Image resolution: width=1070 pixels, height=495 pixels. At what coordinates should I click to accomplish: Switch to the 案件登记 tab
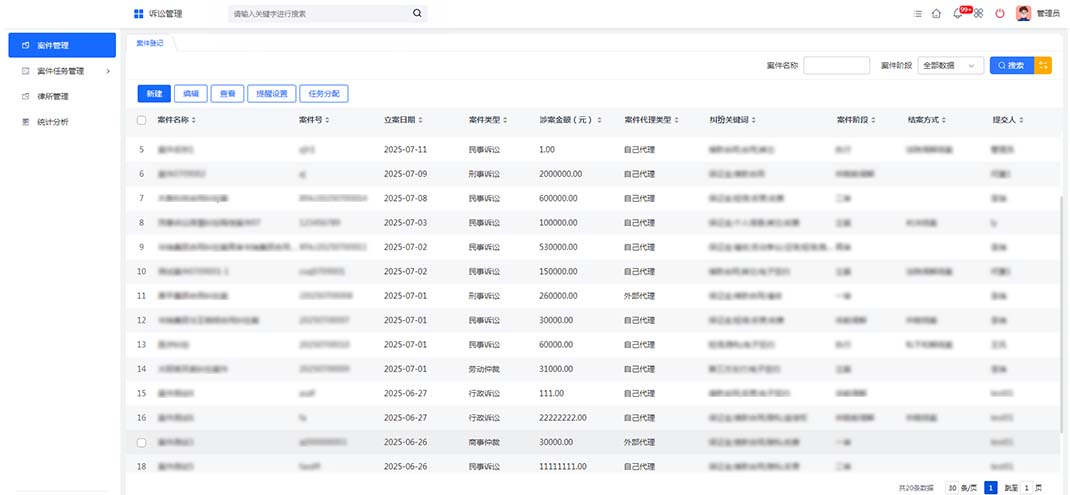[x=149, y=43]
